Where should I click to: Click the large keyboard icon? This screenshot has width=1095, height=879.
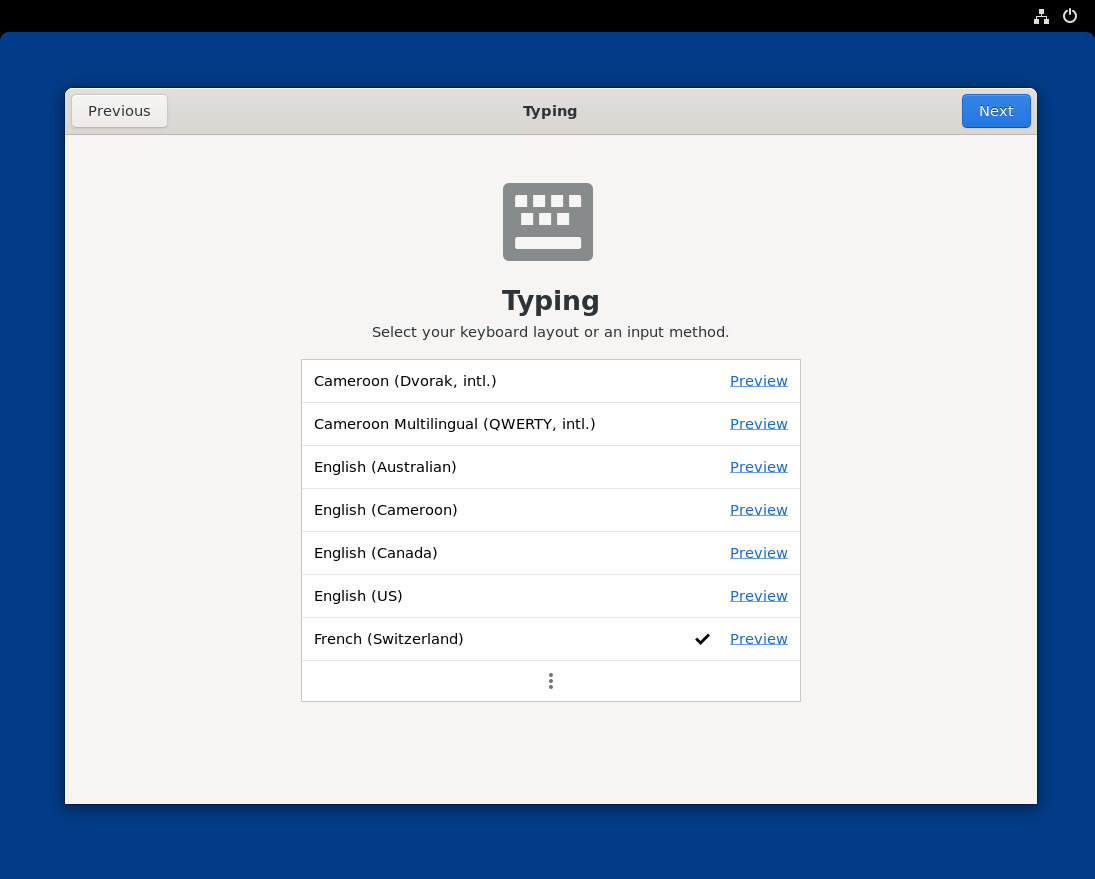pos(547,222)
